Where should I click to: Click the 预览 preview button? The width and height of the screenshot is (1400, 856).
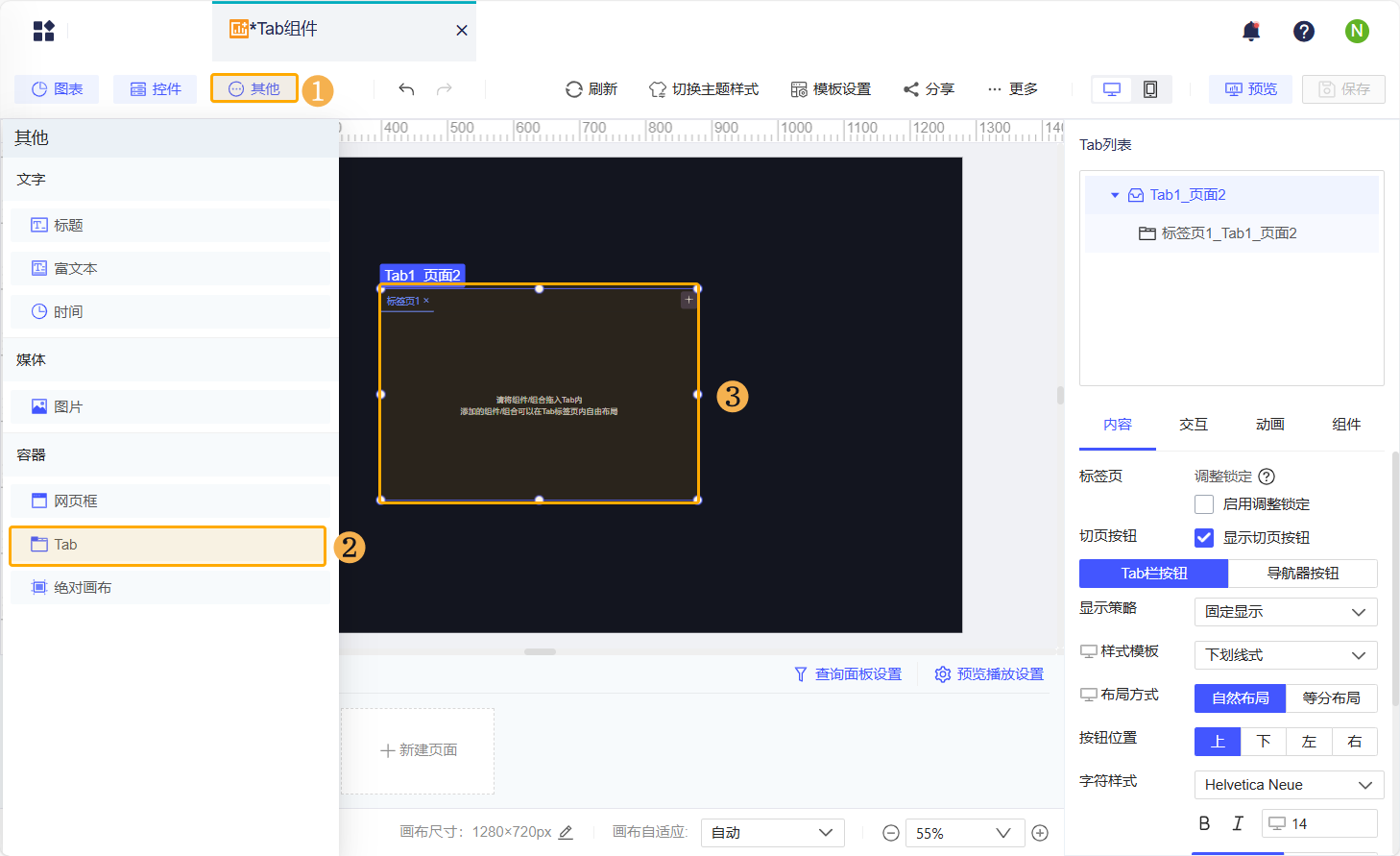(1250, 89)
